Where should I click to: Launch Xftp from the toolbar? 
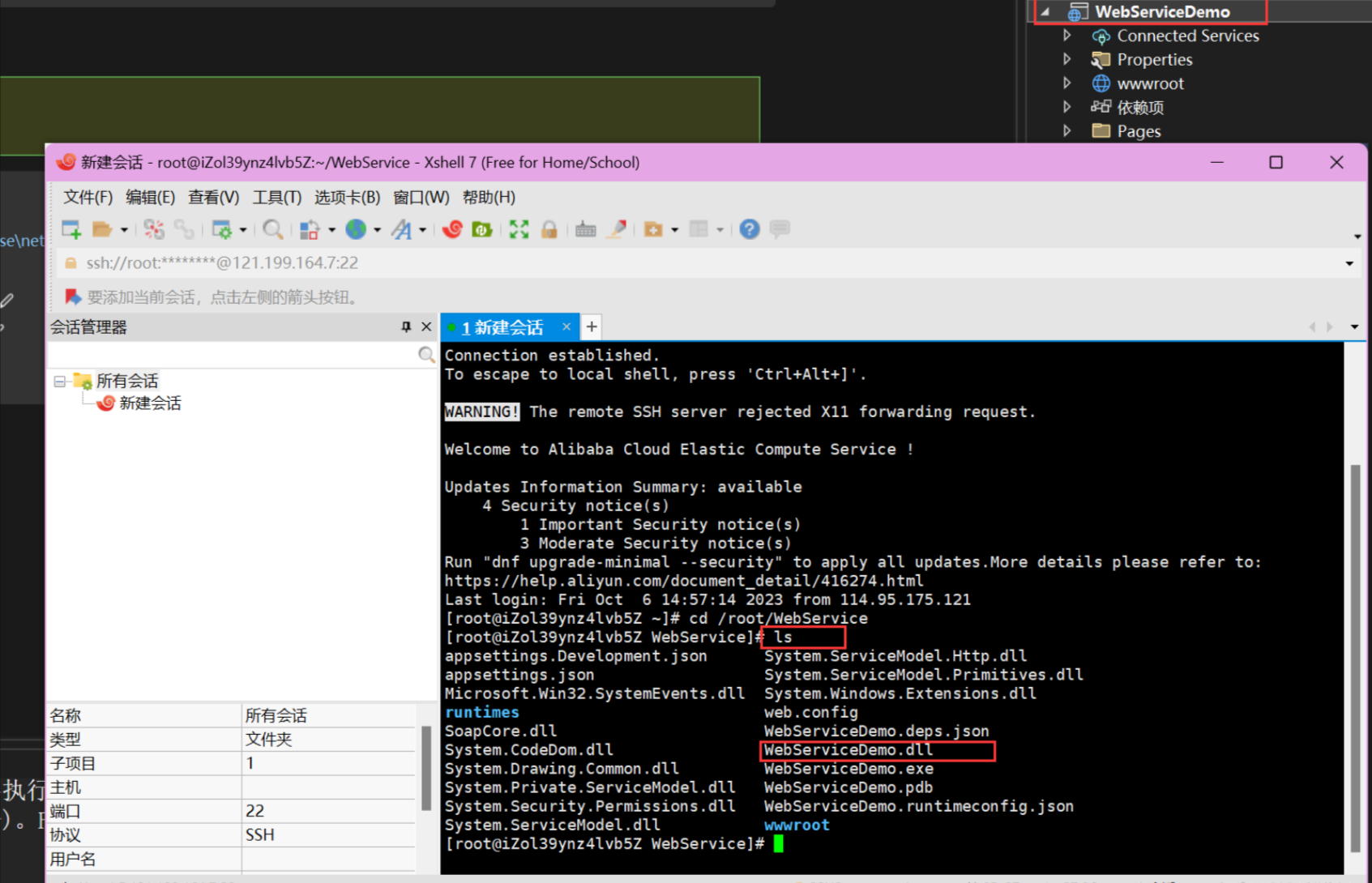pyautogui.click(x=481, y=229)
